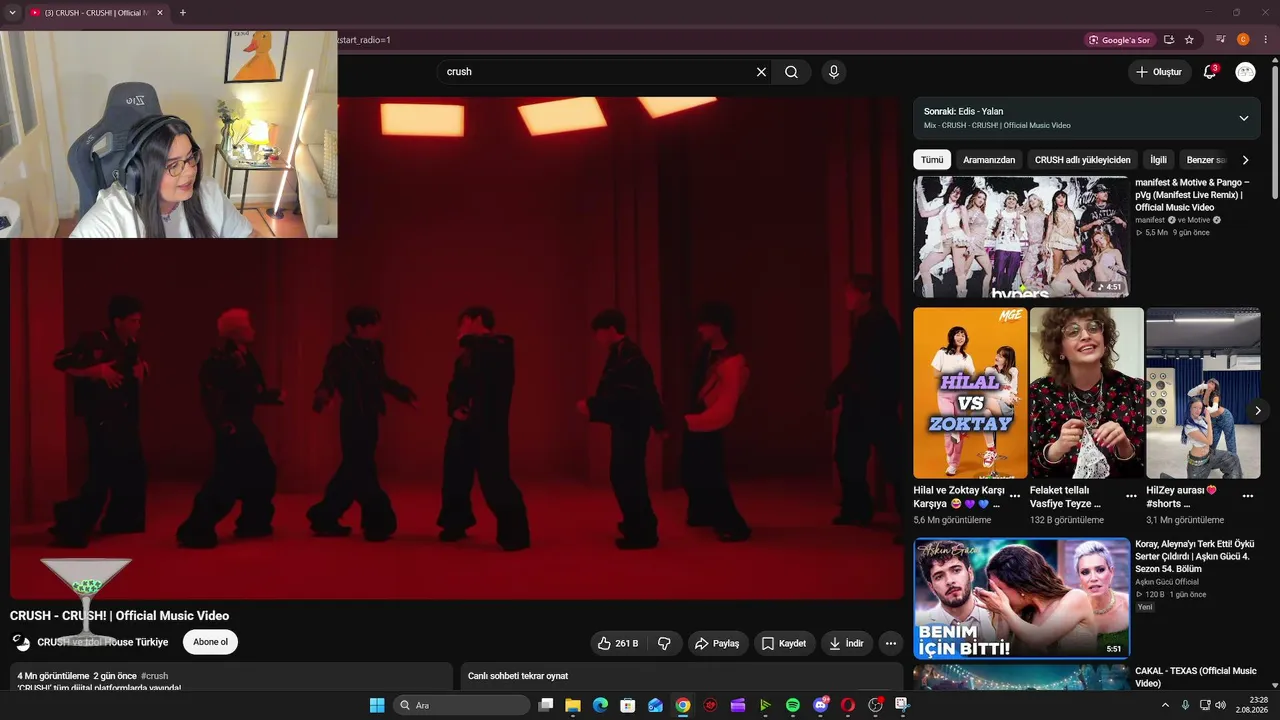Close the CRUSH - CRUSH! browser tab
1280x720 pixels.
click(159, 13)
